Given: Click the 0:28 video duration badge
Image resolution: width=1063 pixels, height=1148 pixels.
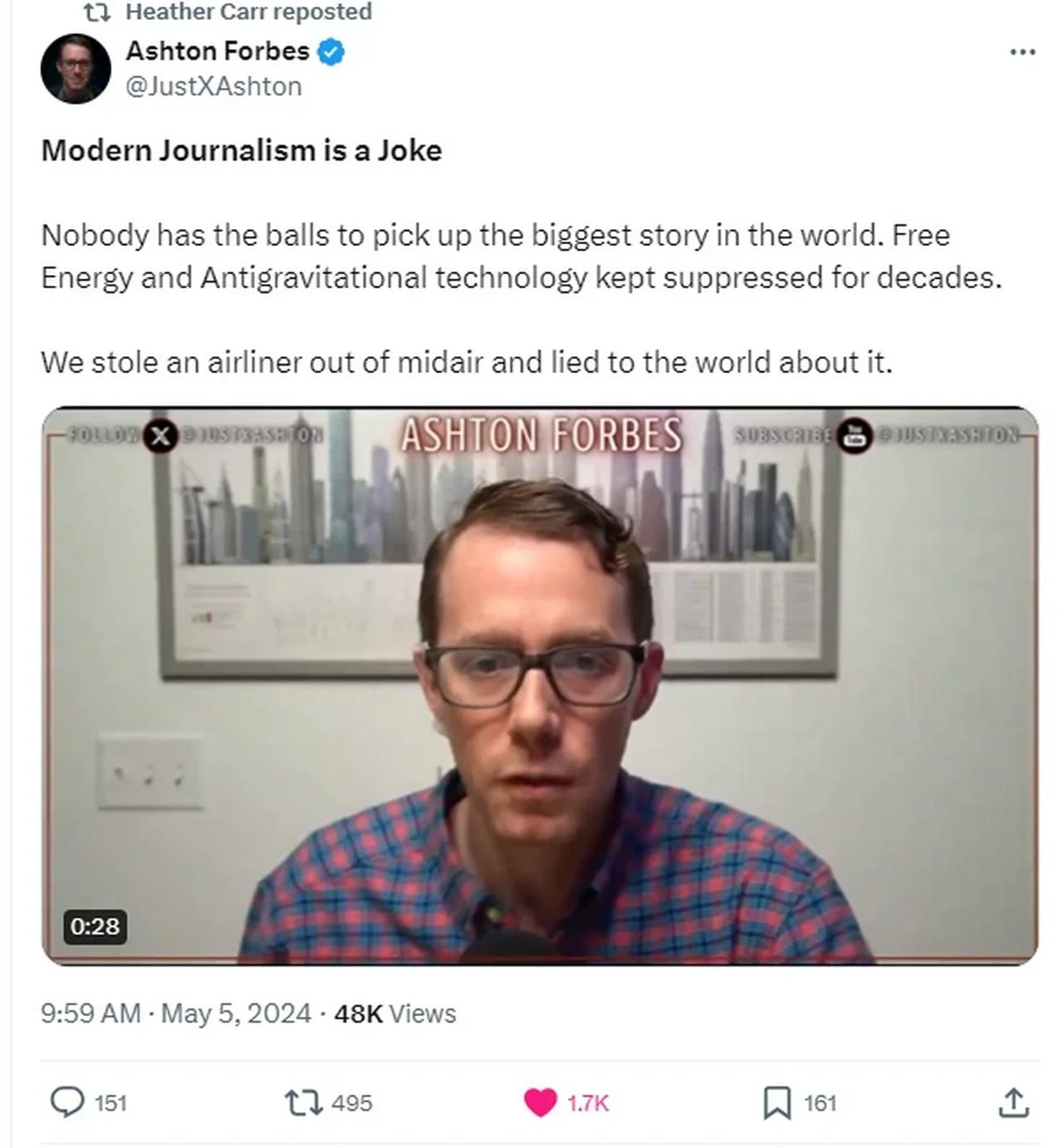Looking at the screenshot, I should pos(95,926).
